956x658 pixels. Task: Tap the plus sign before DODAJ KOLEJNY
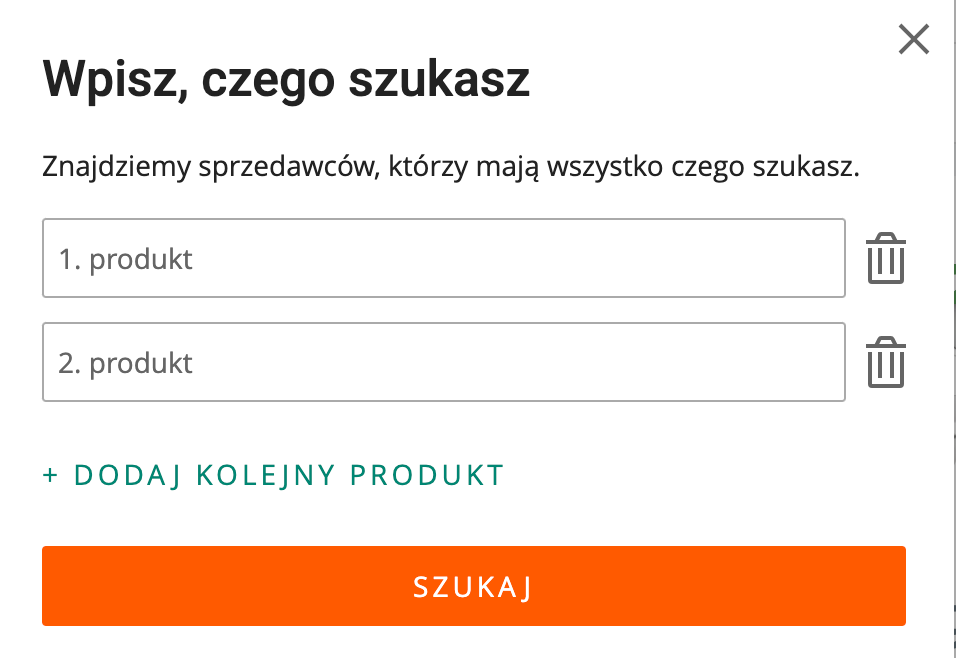pos(51,475)
